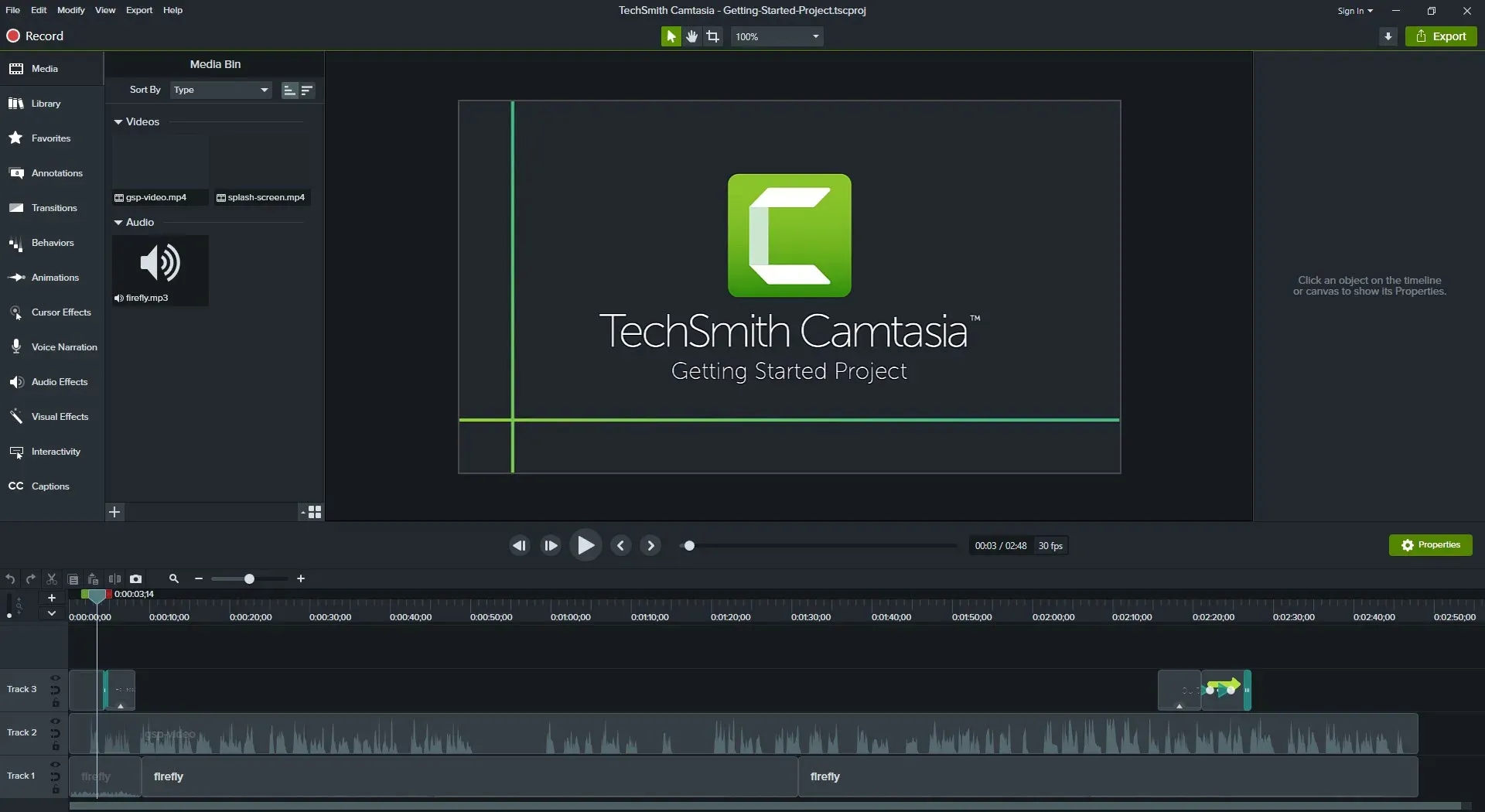Click the Captions CC icon
Viewport: 1485px width, 812px height.
16,486
